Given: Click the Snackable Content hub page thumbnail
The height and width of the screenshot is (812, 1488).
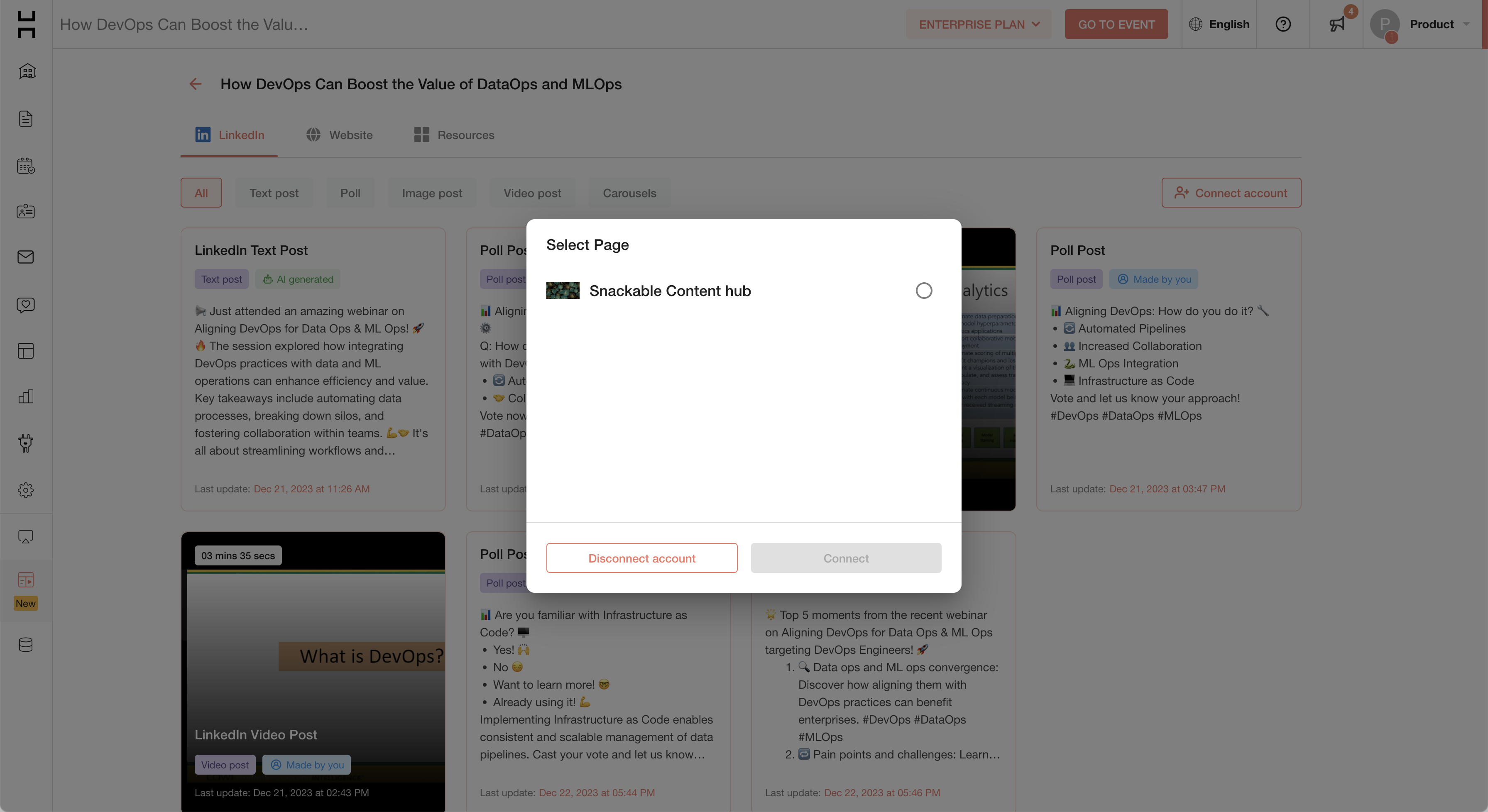Looking at the screenshot, I should (x=562, y=291).
